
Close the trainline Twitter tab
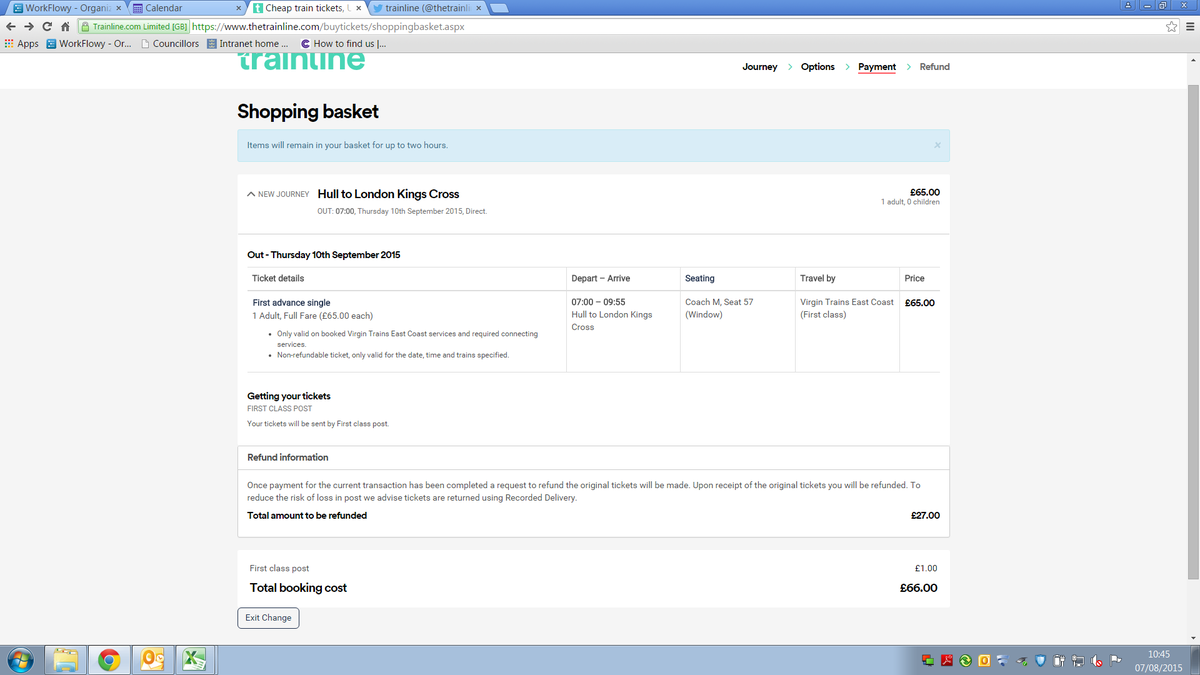click(478, 8)
